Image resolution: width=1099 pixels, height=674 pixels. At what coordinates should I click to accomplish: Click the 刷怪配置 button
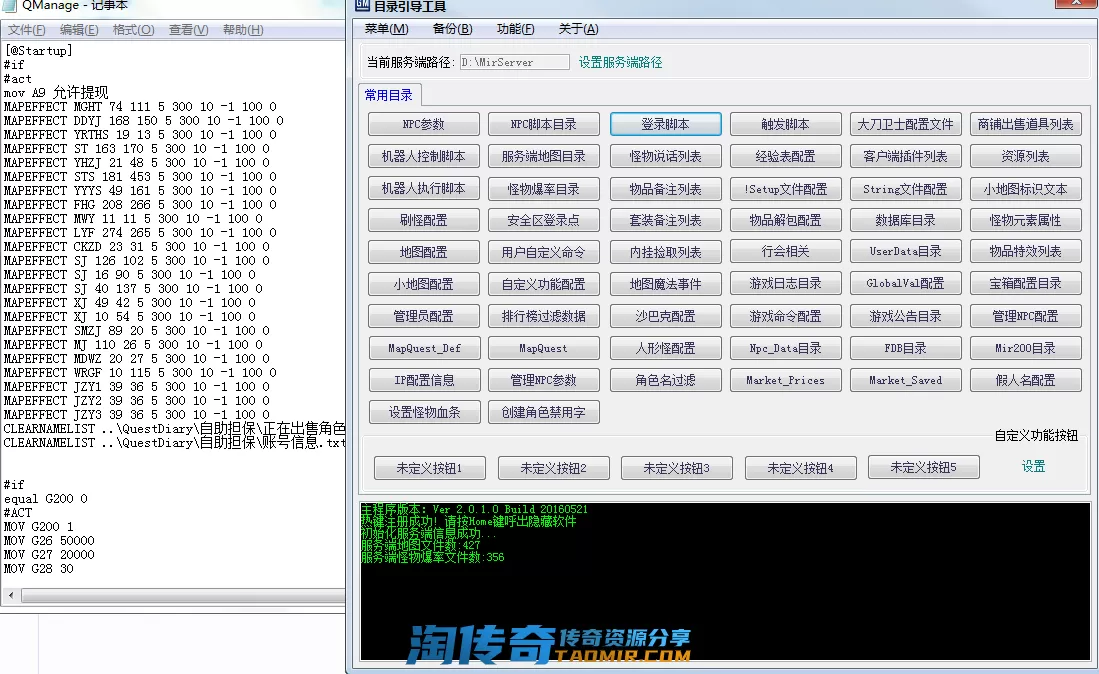424,220
